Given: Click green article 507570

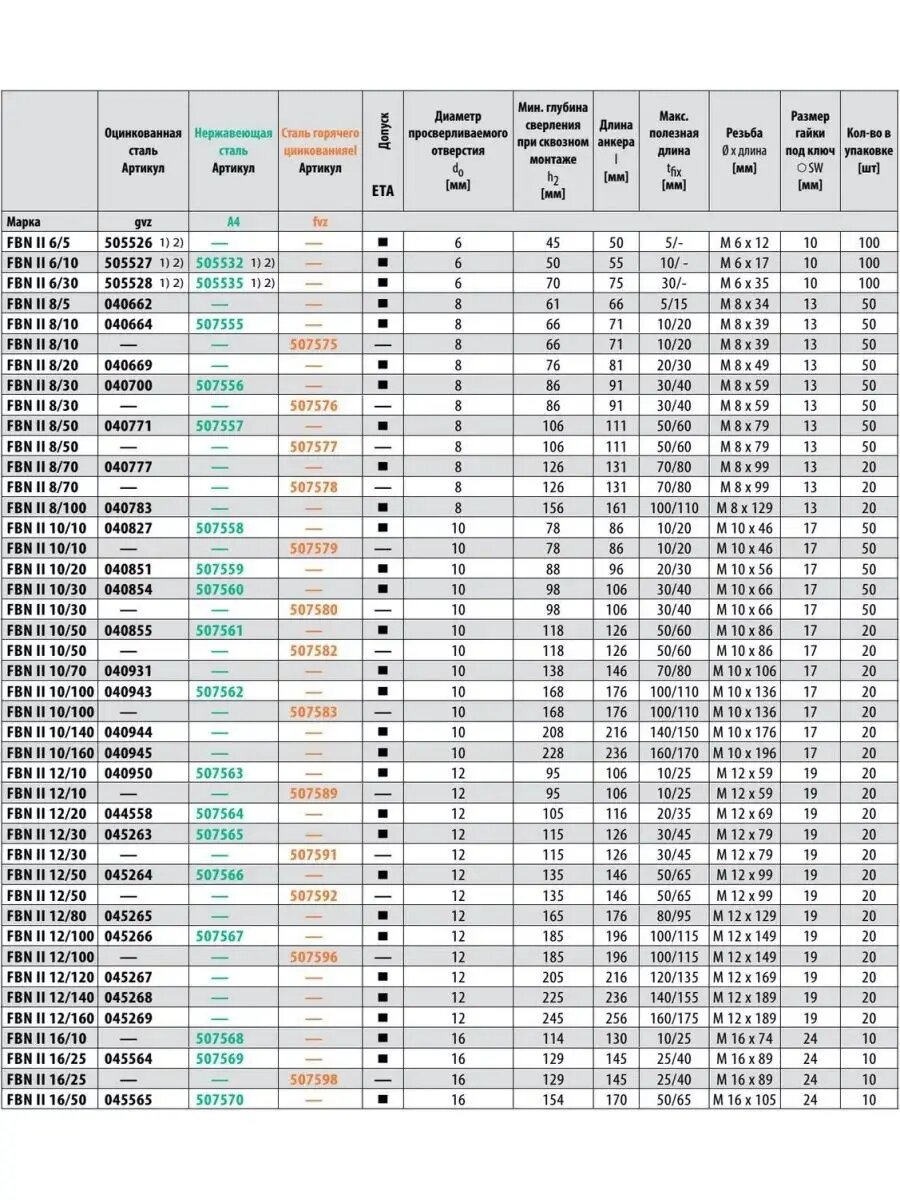Looking at the screenshot, I should click(220, 1099).
